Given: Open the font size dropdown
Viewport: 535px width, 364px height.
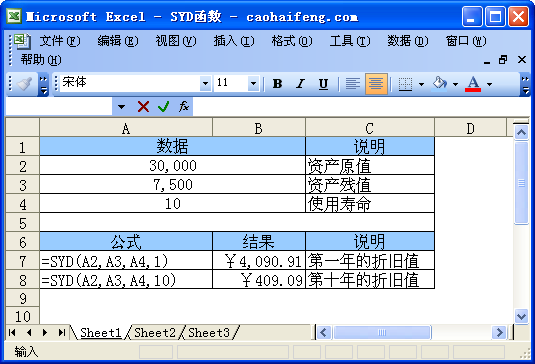Looking at the screenshot, I should click(253, 83).
